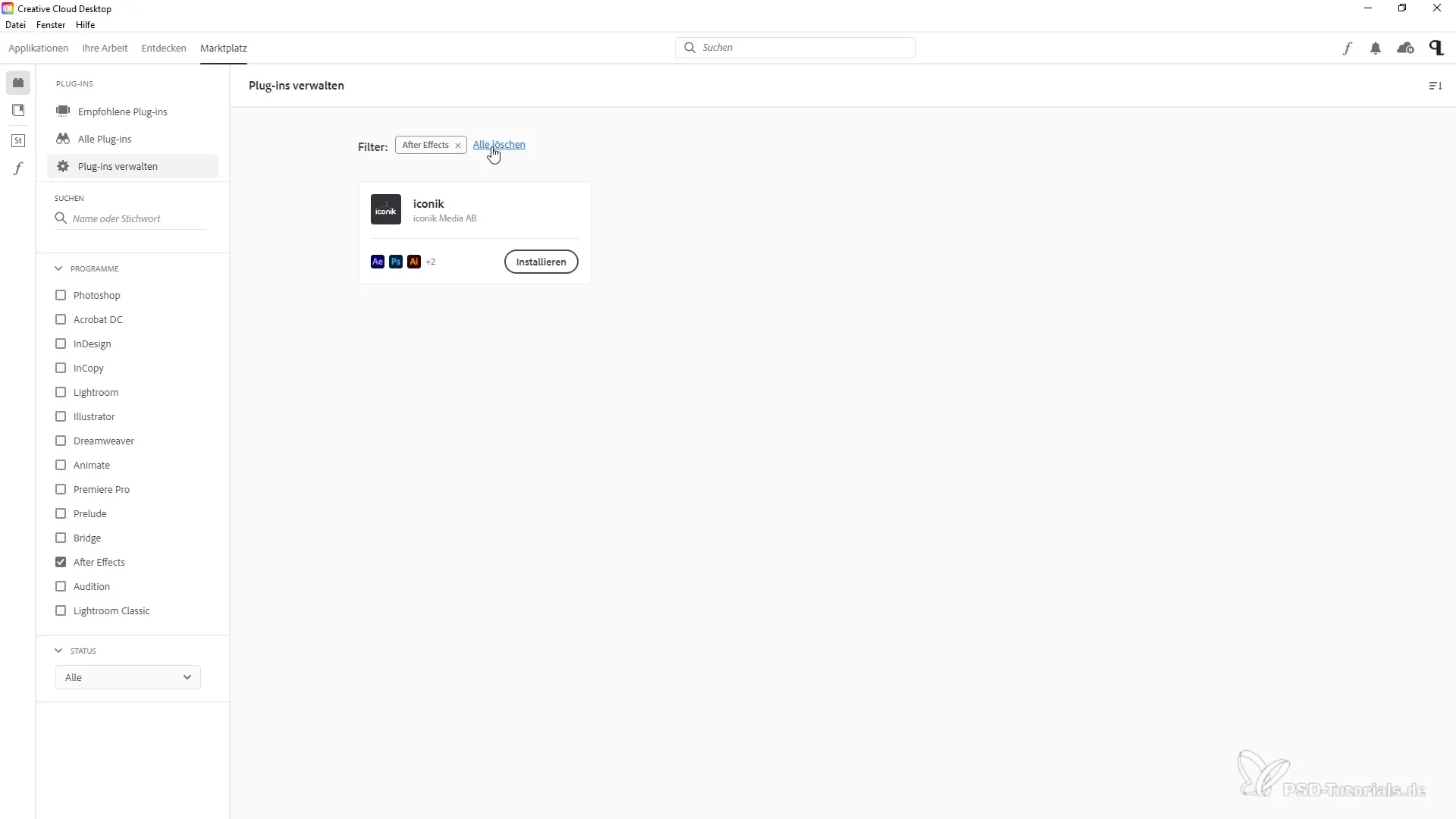Screen dimensions: 1456x819
Task: Open the Libraries sidebar icon
Action: click(x=18, y=111)
